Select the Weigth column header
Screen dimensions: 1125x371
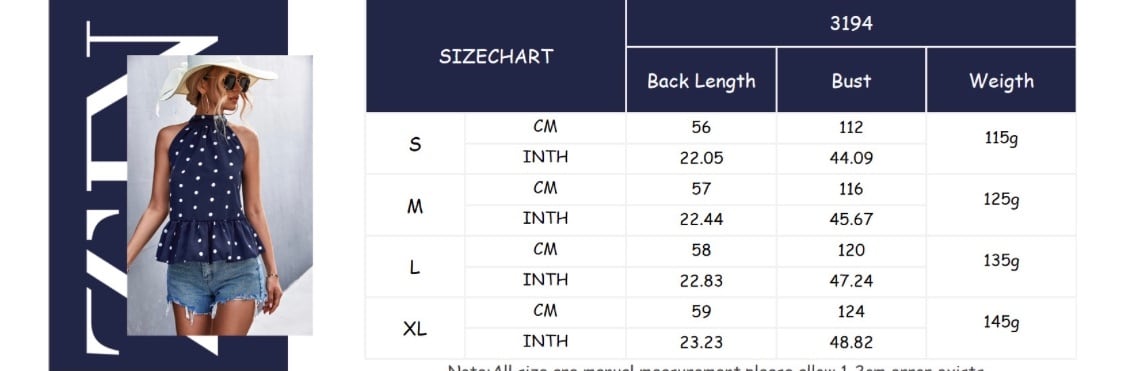tap(1001, 80)
